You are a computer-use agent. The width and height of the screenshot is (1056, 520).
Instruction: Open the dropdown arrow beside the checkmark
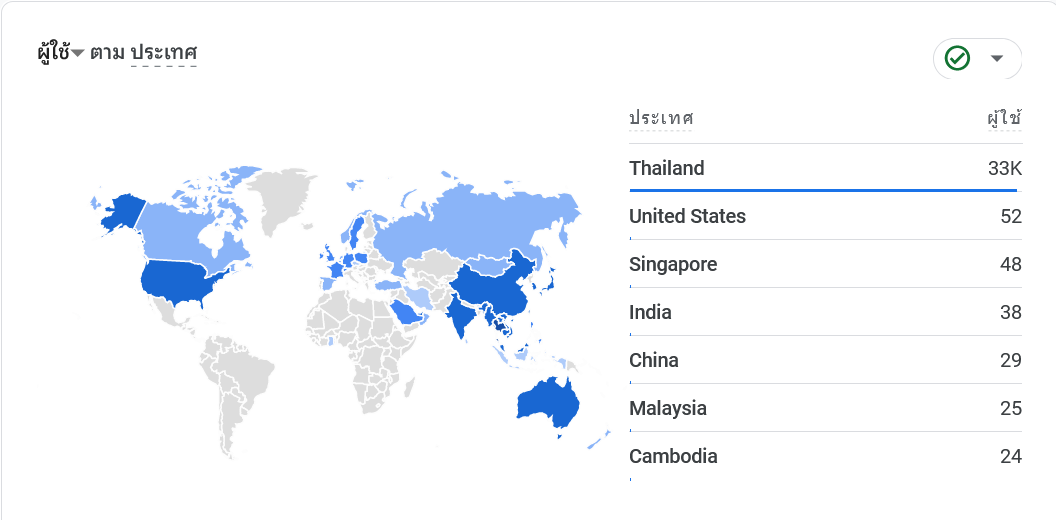point(997,59)
